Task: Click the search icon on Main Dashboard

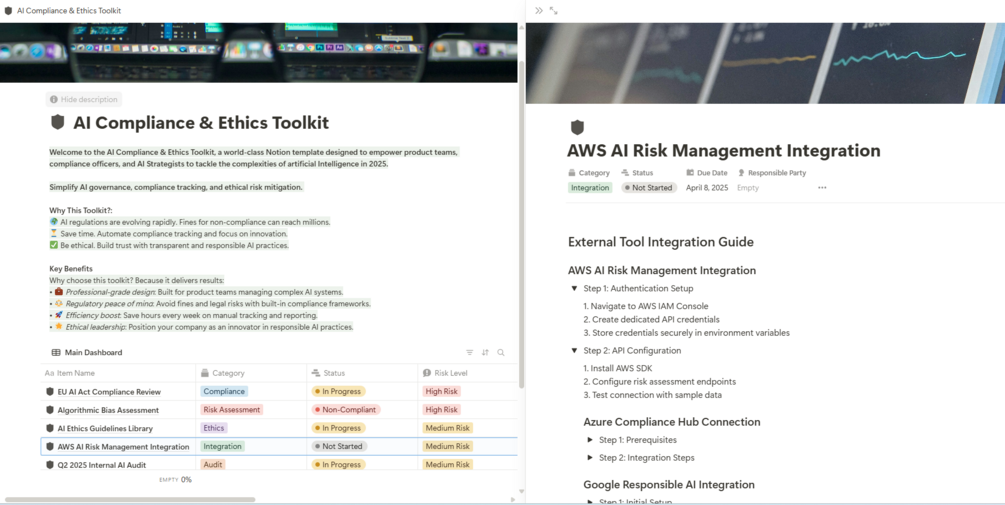Action: coord(501,352)
